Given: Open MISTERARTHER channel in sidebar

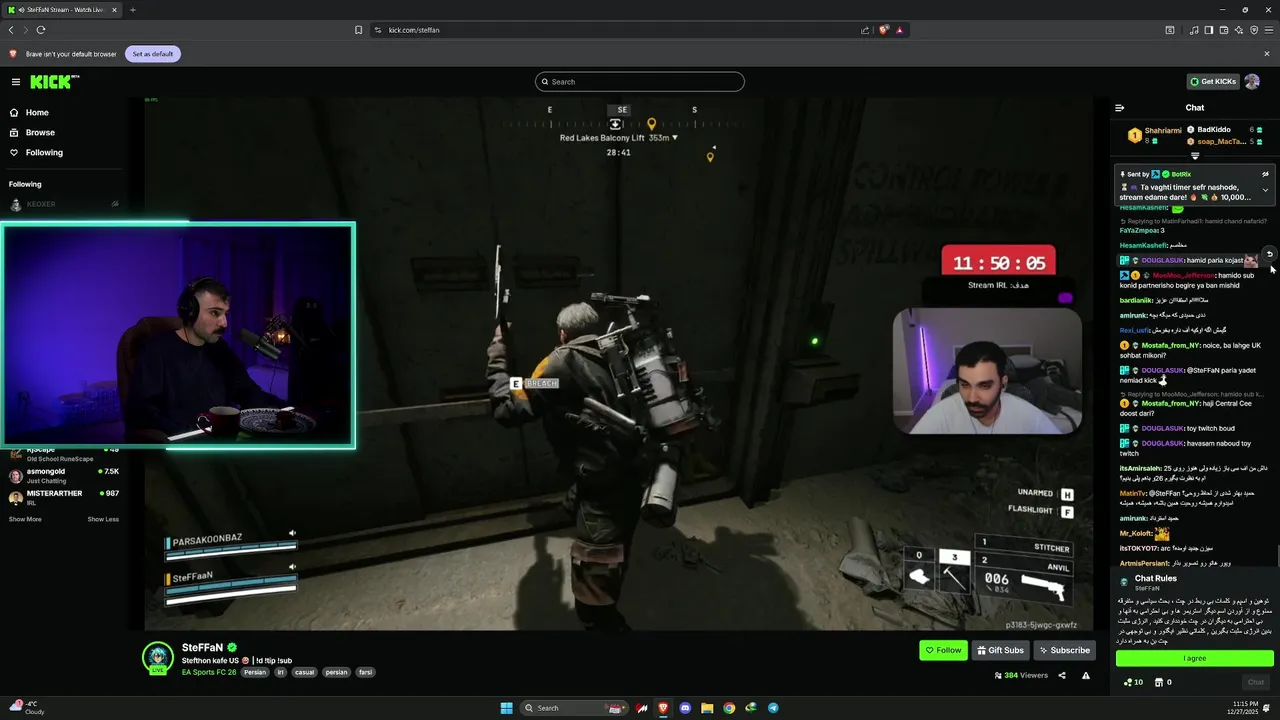Looking at the screenshot, I should (x=62, y=497).
